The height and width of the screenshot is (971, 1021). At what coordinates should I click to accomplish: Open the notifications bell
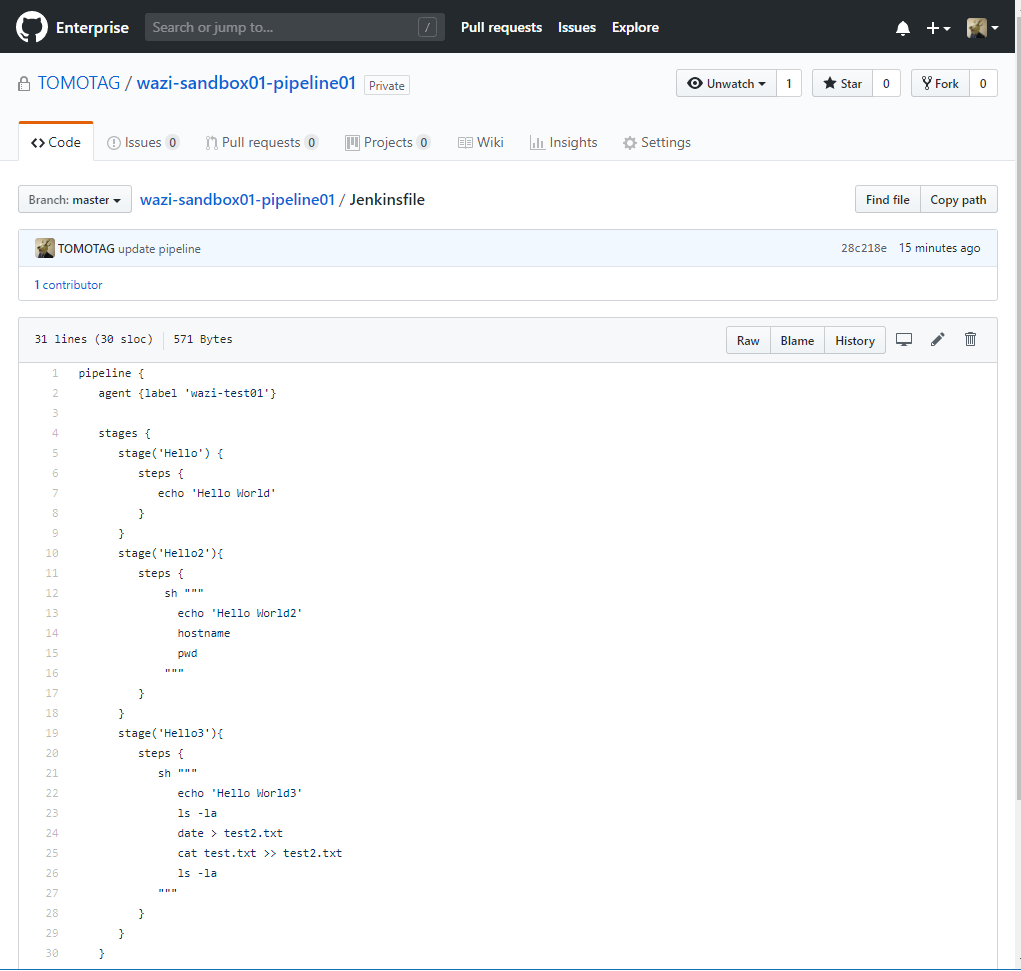[x=902, y=28]
